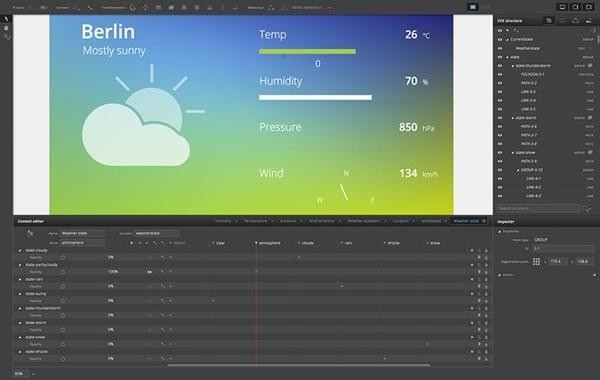The height and width of the screenshot is (380, 600).
Task: Jump to the rain state marker
Action: (346, 243)
